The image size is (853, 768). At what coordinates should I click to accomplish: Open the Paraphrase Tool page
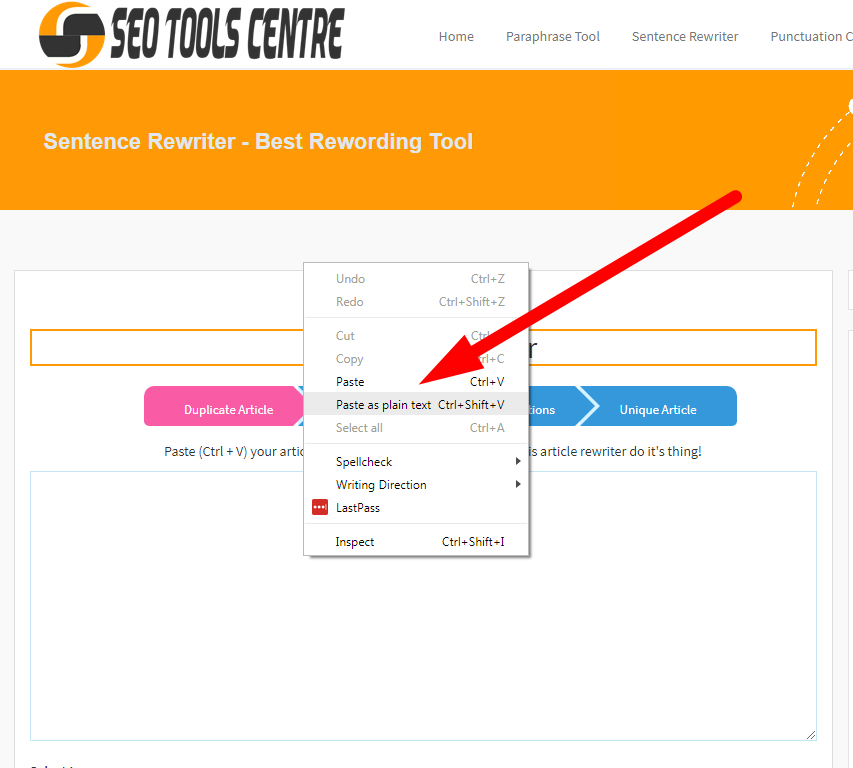tap(552, 36)
